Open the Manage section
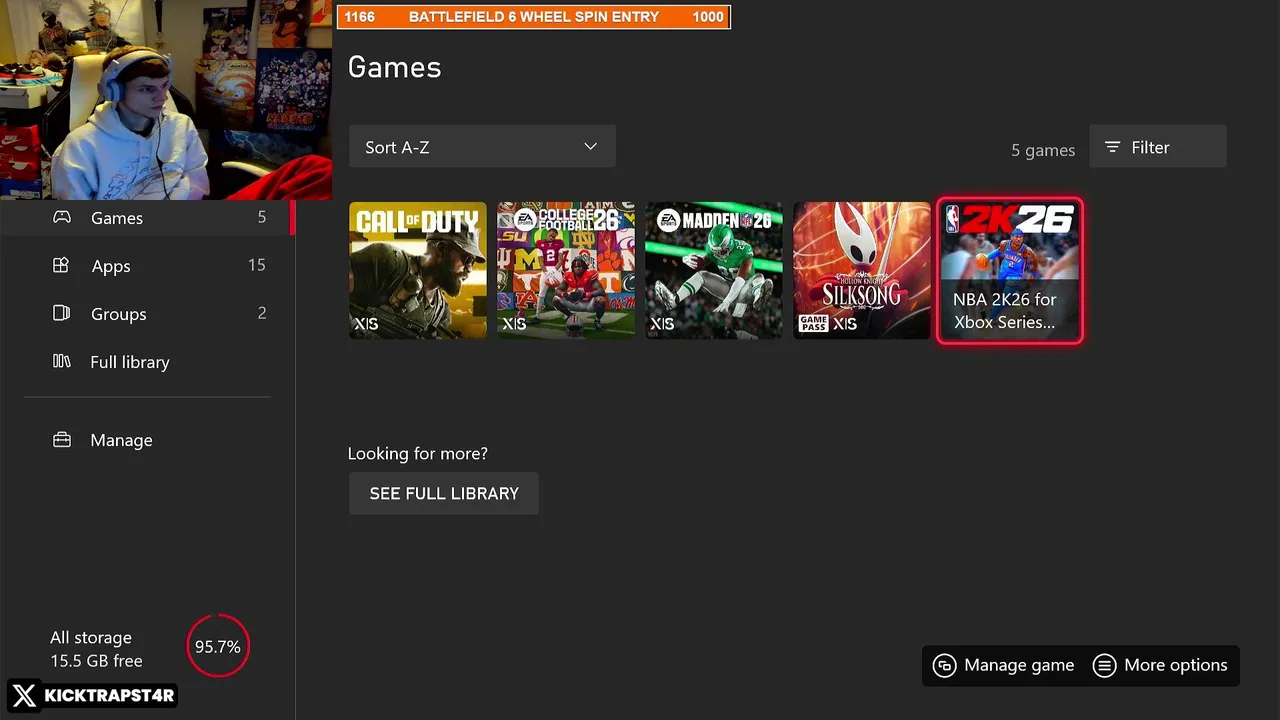 coord(148,440)
